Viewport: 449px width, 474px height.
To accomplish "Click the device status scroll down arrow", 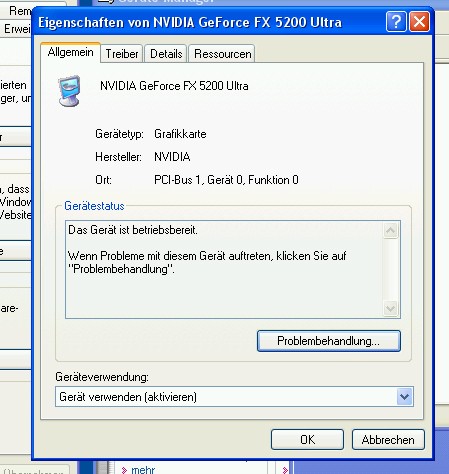I will coord(390,308).
